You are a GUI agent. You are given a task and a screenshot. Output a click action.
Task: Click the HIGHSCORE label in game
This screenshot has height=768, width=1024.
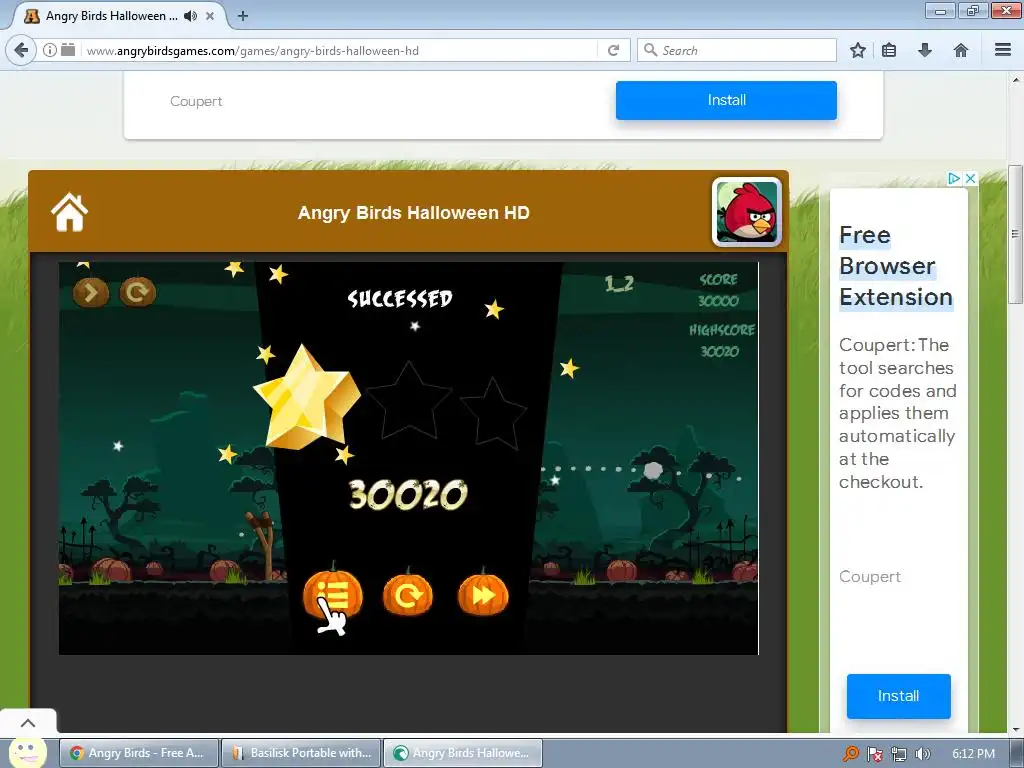coord(722,330)
